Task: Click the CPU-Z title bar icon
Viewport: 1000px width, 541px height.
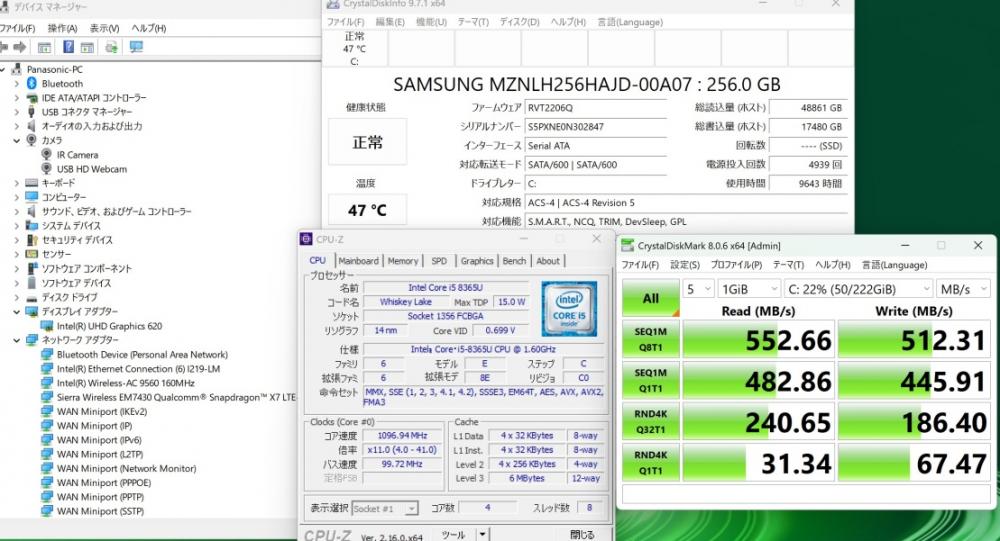Action: point(306,239)
